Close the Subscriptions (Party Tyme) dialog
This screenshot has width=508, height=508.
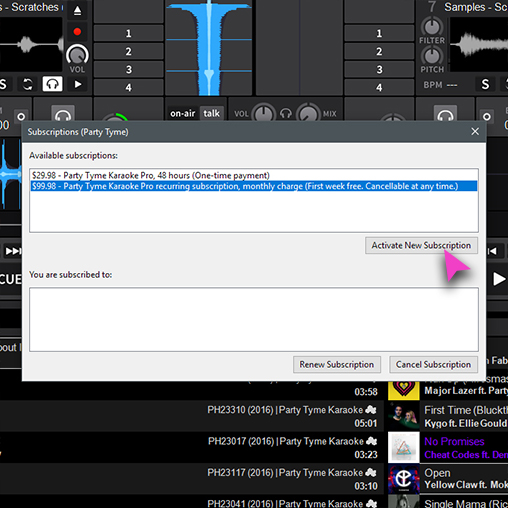click(x=475, y=131)
